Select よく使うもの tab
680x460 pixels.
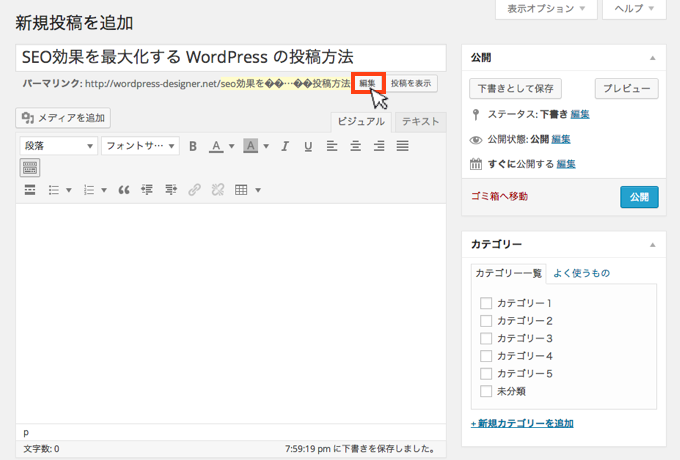click(x=582, y=273)
